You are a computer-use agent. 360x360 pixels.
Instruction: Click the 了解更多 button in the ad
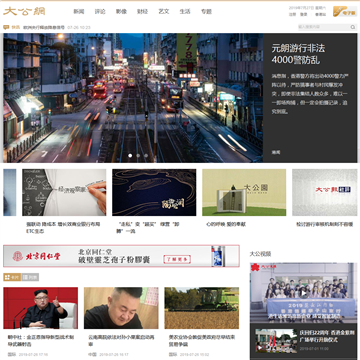click(177, 259)
